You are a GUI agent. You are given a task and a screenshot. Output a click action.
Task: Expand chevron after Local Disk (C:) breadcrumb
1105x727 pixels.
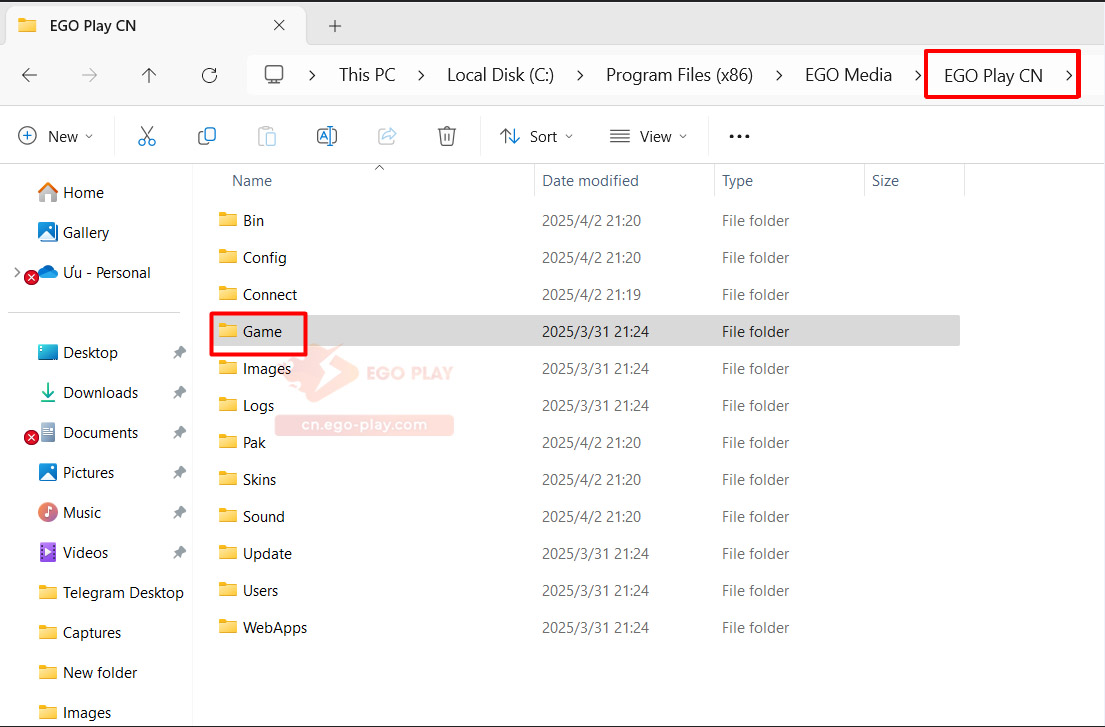[580, 75]
